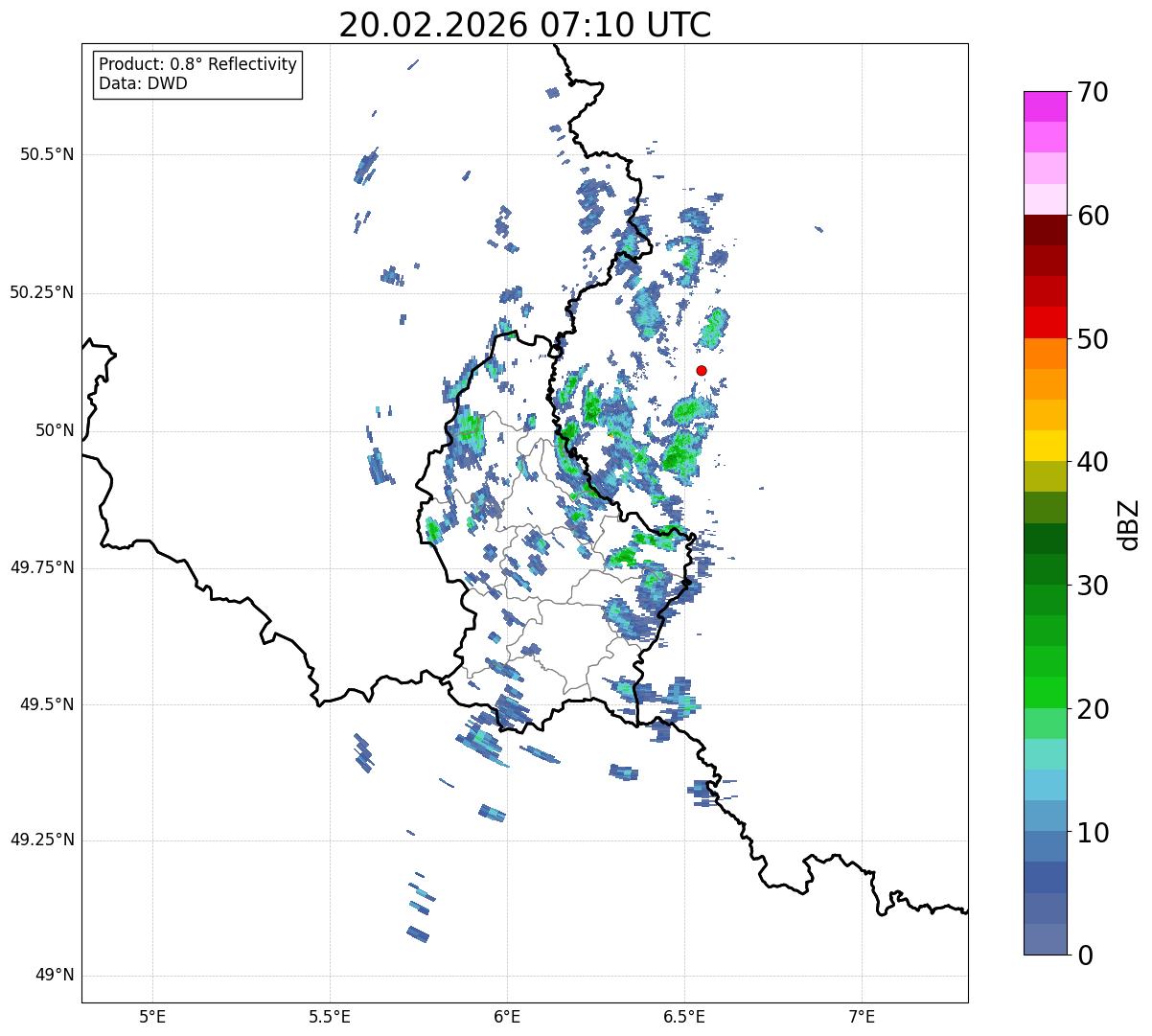
Task: Click the colorbar '10' tick label
Action: point(1093,832)
